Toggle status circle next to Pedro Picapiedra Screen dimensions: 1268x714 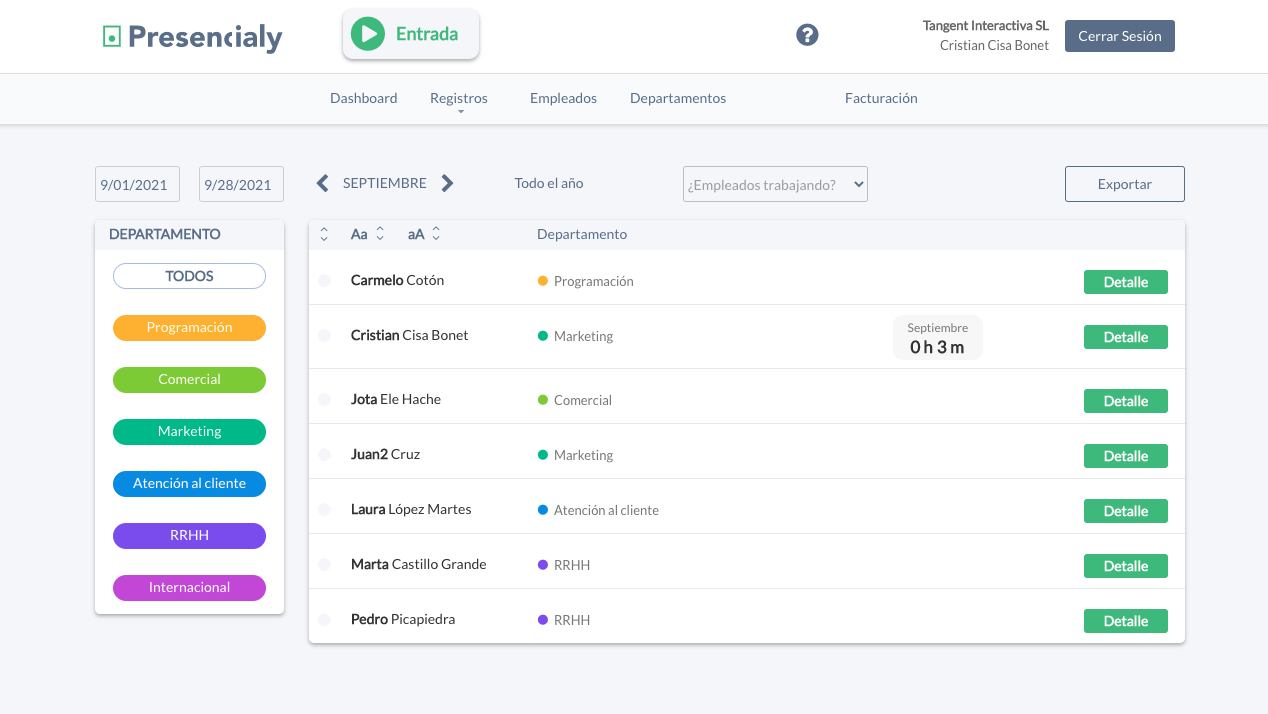point(324,620)
